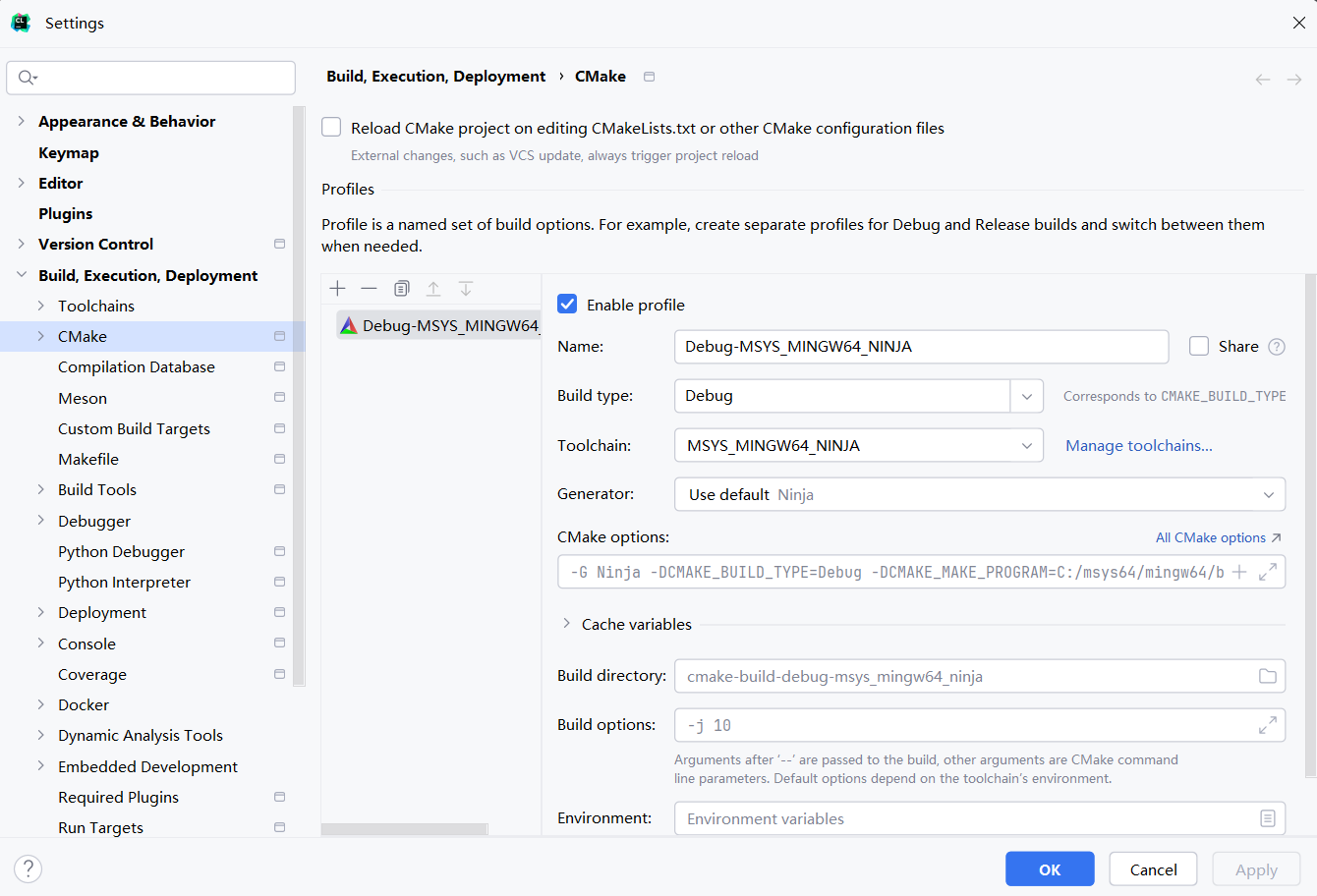Navigate back in settings history
1317x896 pixels.
(x=1263, y=80)
